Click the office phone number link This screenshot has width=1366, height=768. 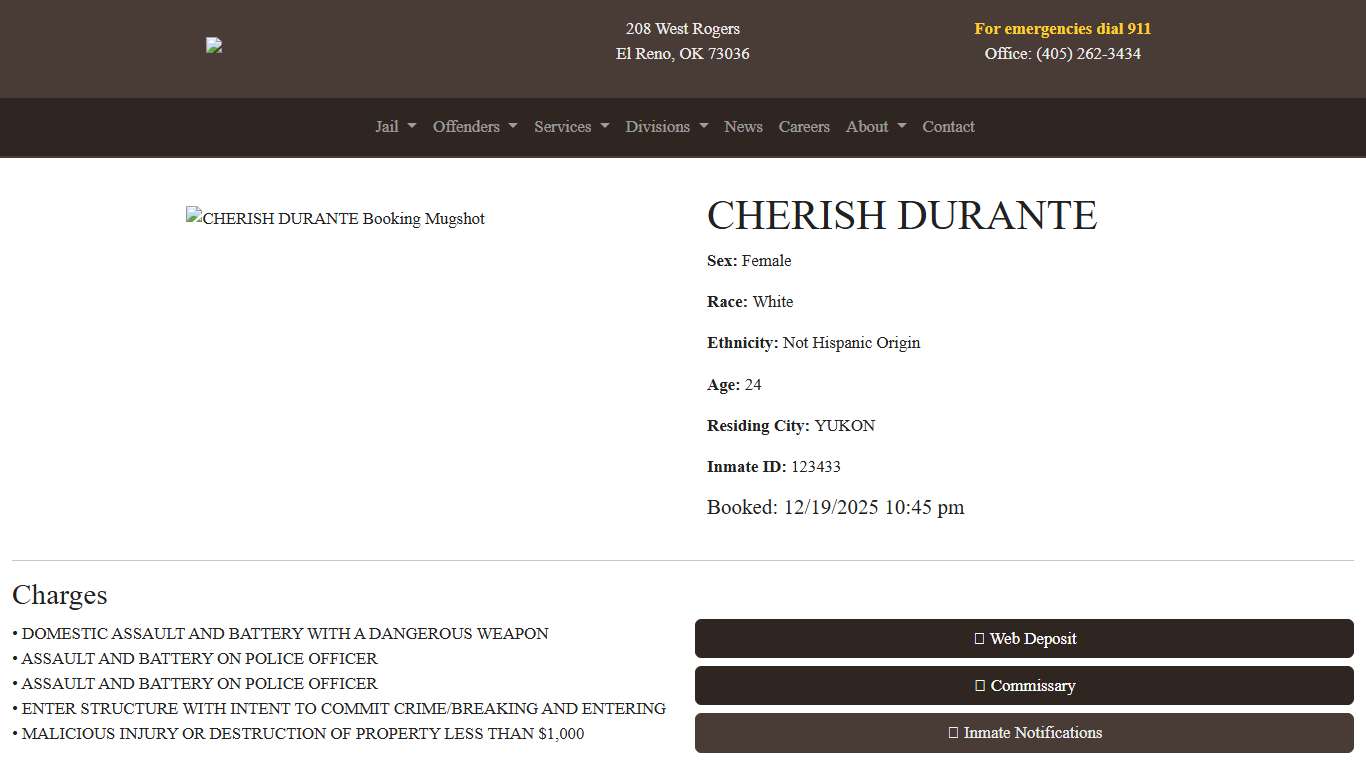(1088, 54)
